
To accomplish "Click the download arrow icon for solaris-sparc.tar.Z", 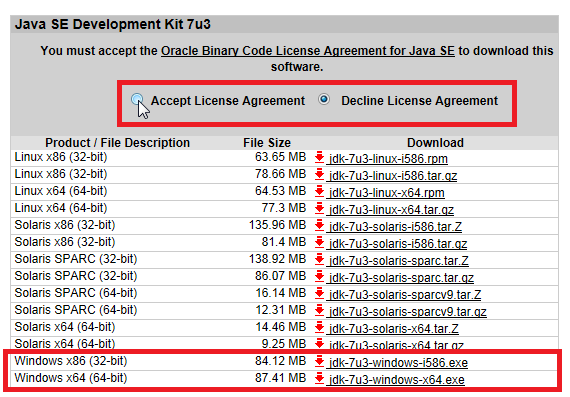I will click(320, 259).
